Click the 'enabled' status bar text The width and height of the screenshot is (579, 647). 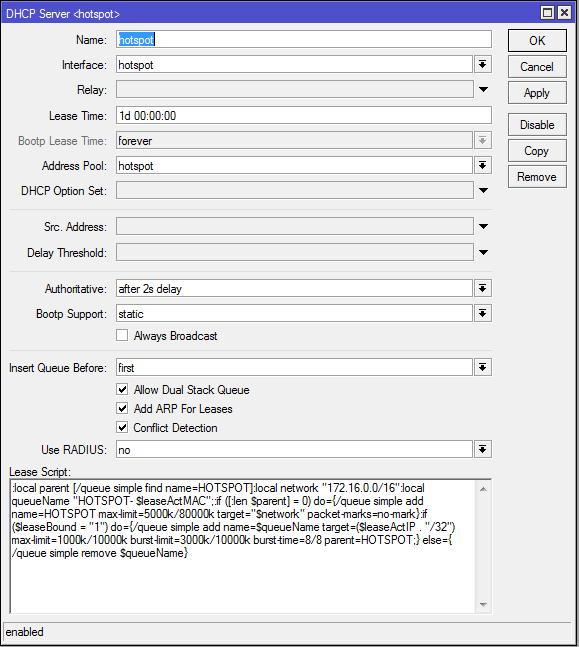24,632
